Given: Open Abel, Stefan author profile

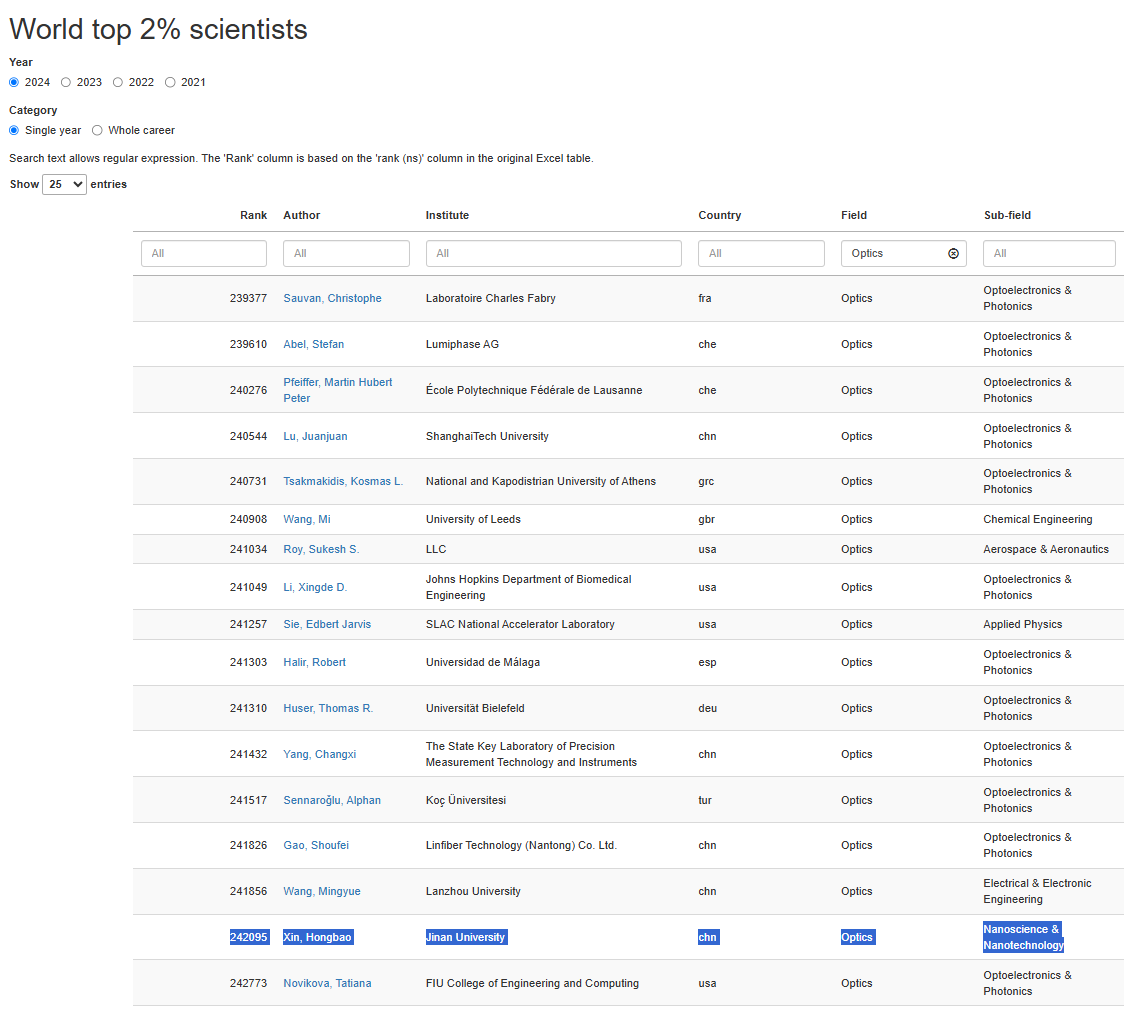Looking at the screenshot, I should coord(313,344).
